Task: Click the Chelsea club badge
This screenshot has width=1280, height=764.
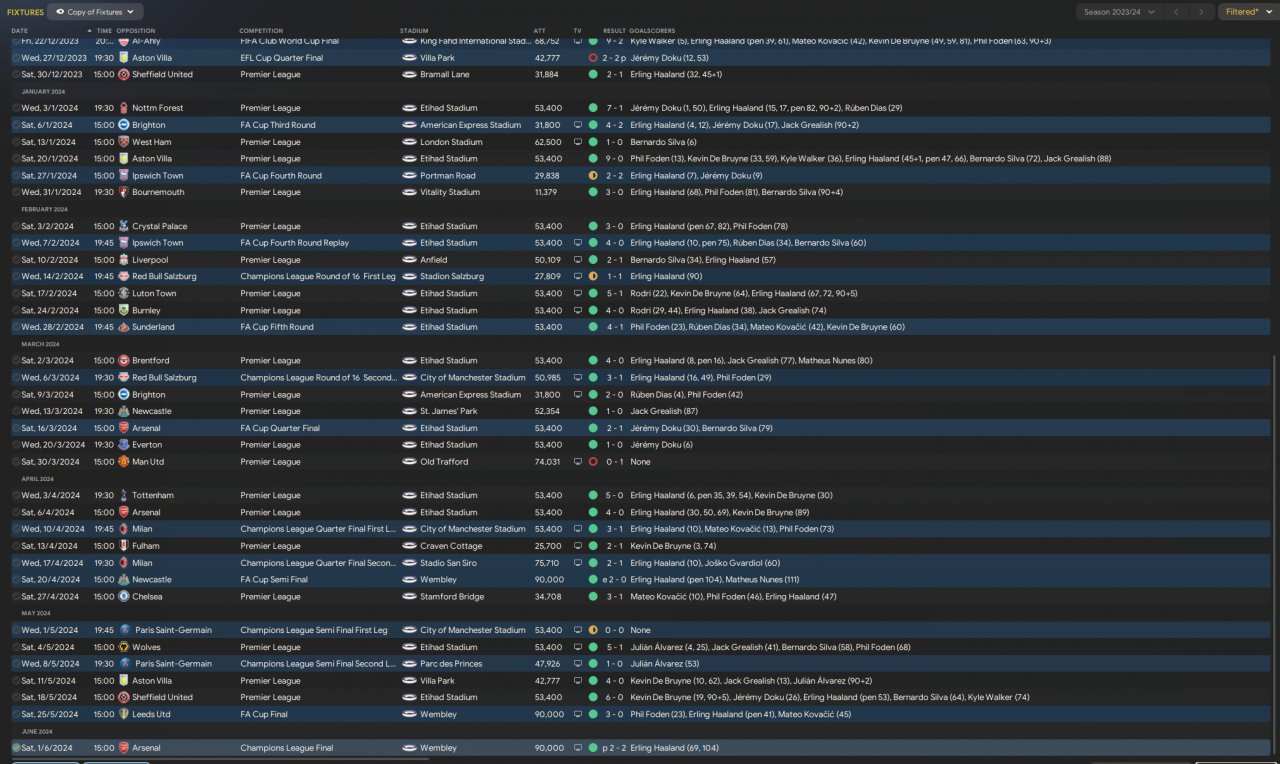Action: tap(124, 596)
